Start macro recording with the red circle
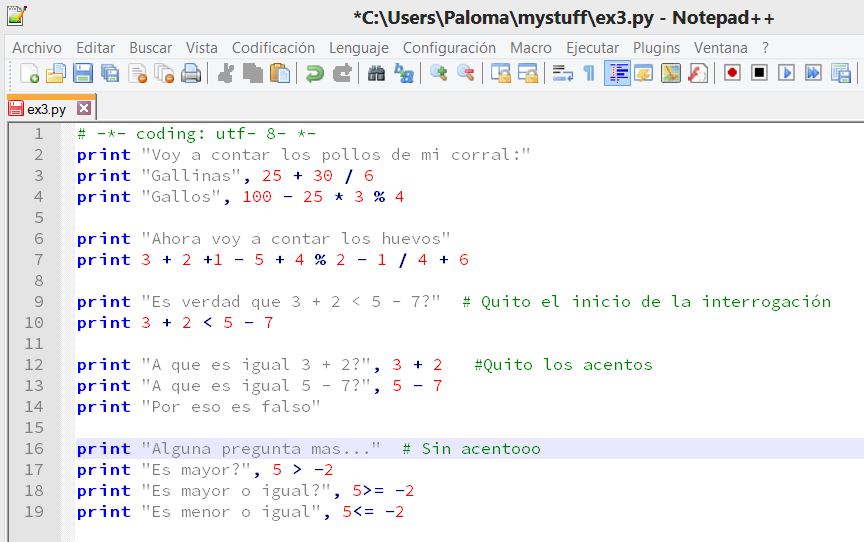 [732, 73]
